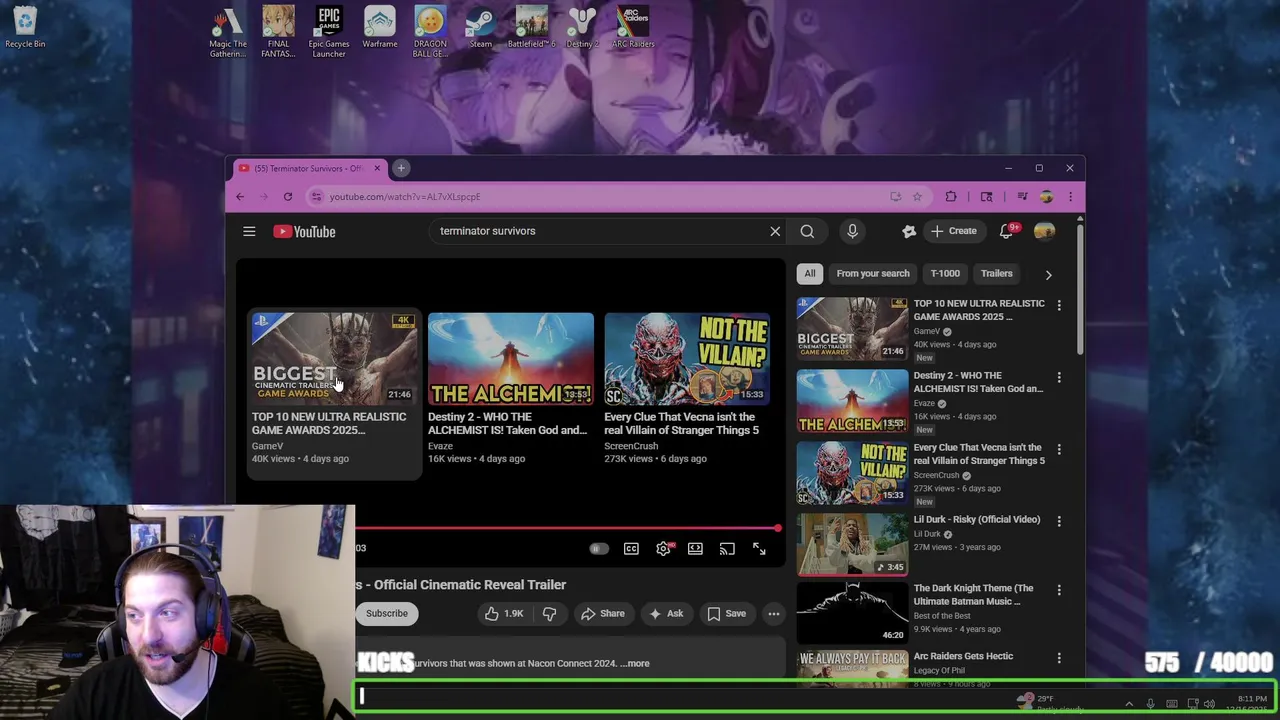
Task: Open the taskbar clock showing 8:11 PM
Action: [1252, 704]
